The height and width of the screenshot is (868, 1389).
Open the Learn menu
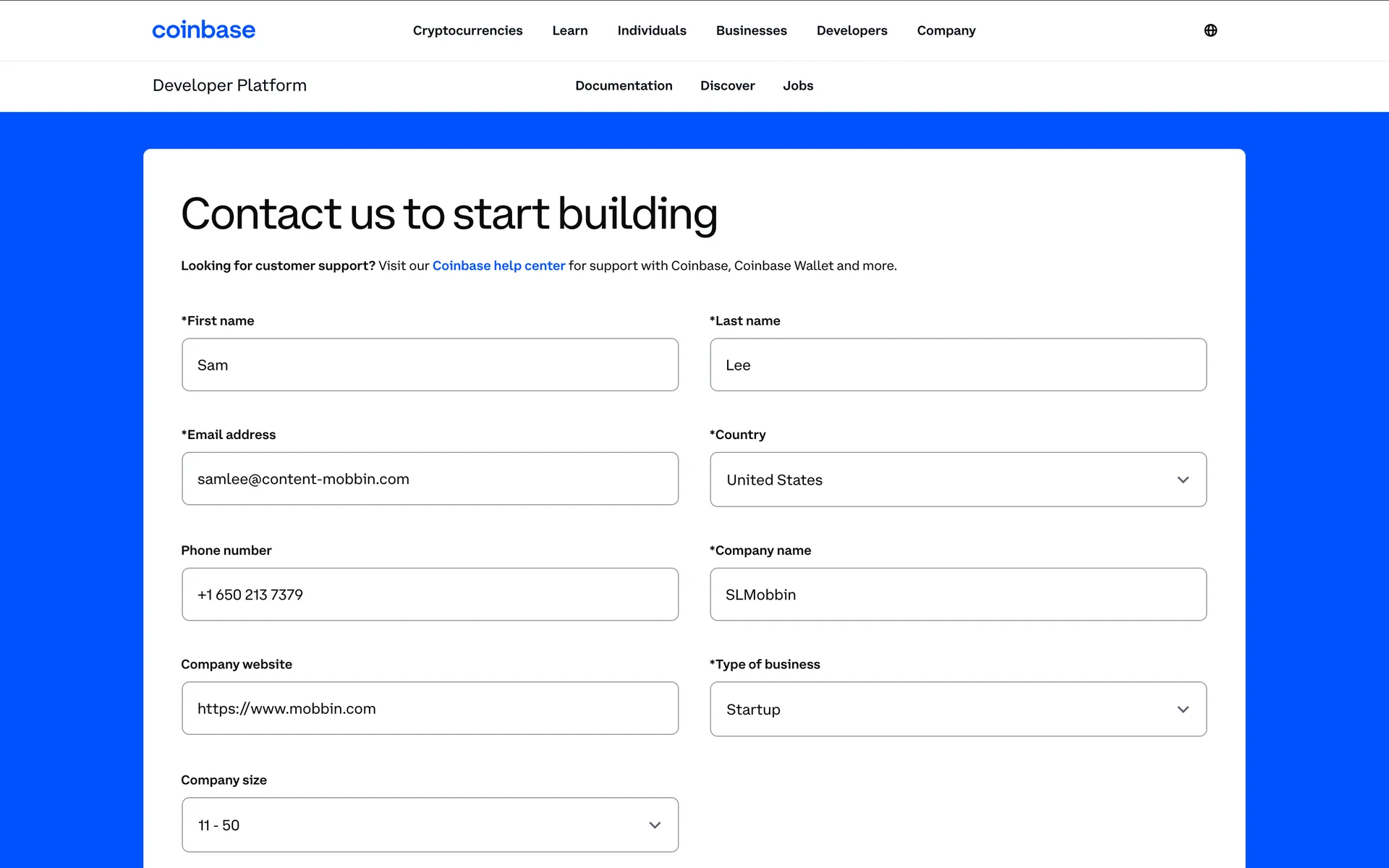569,30
